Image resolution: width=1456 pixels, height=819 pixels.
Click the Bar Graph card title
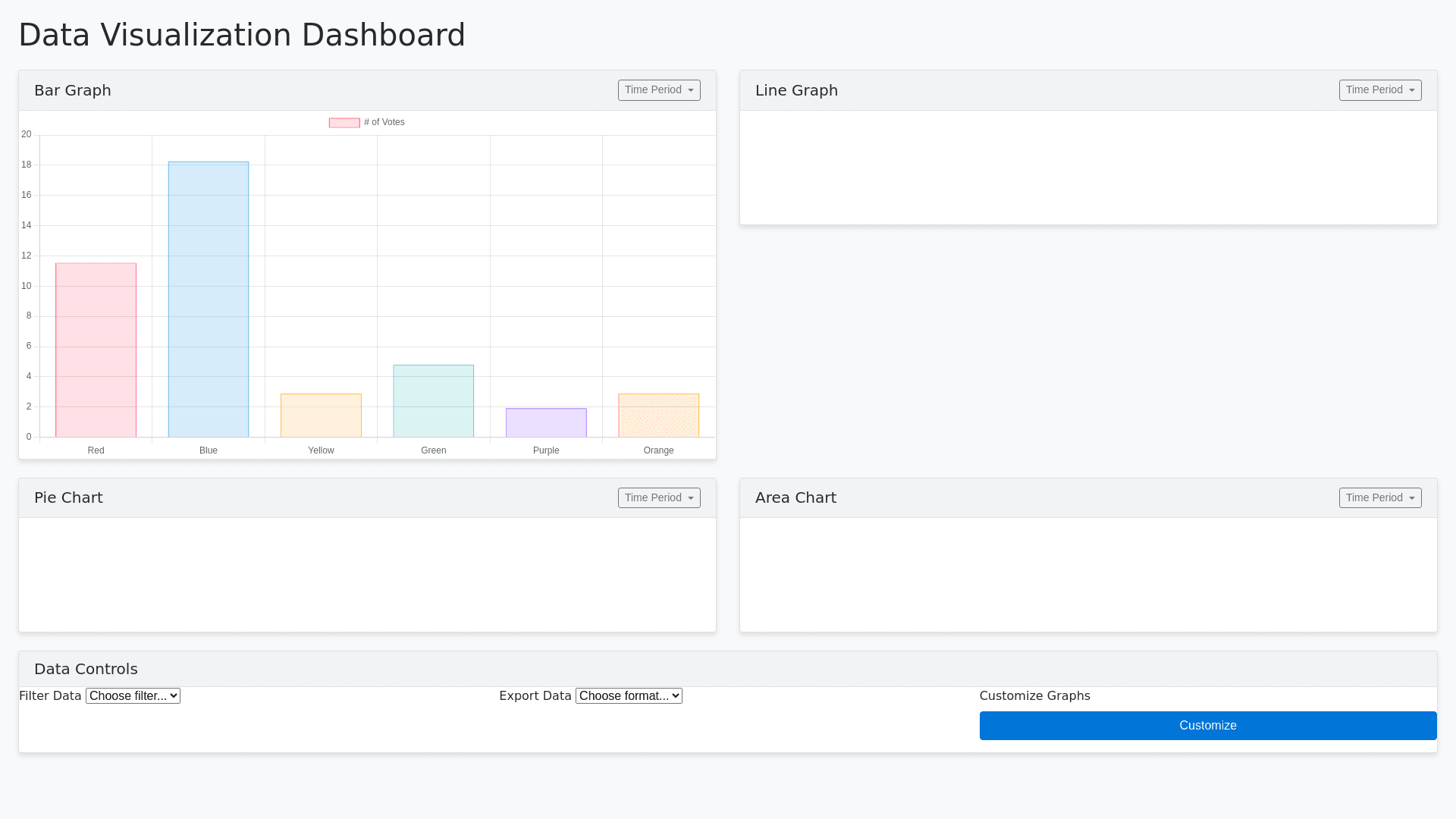(x=73, y=90)
